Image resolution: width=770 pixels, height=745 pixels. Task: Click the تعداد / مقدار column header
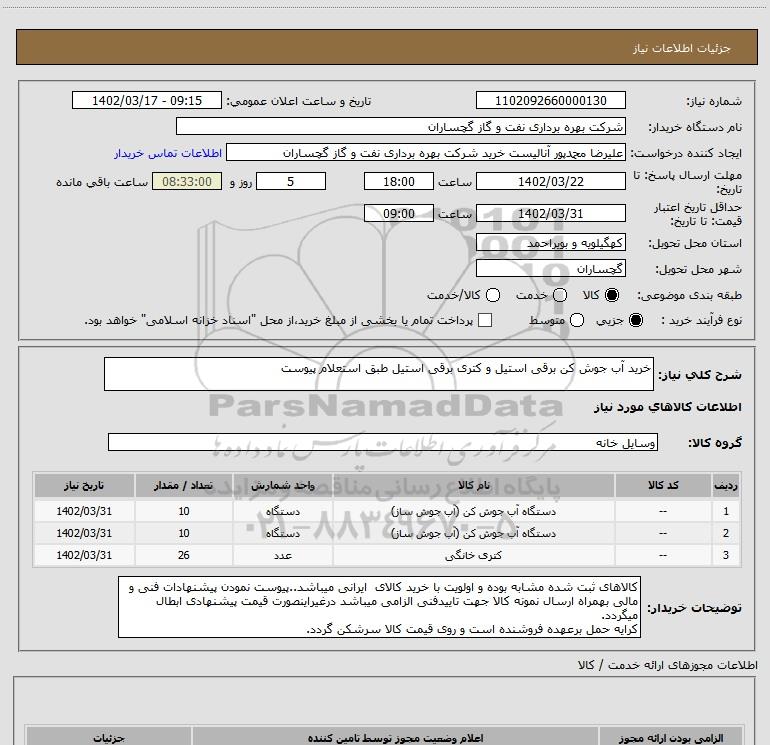184,486
